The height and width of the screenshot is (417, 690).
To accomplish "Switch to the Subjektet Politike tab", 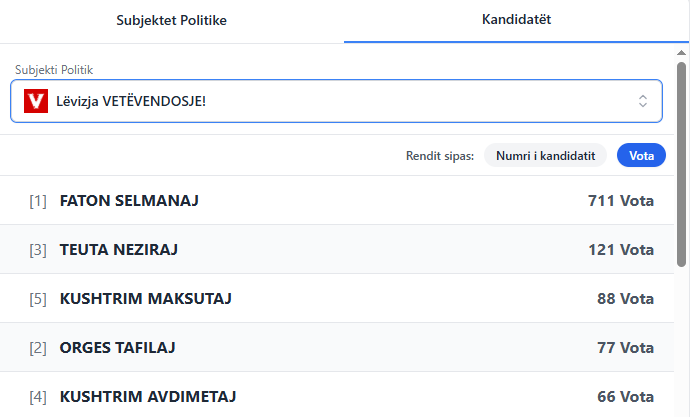I will (x=172, y=20).
